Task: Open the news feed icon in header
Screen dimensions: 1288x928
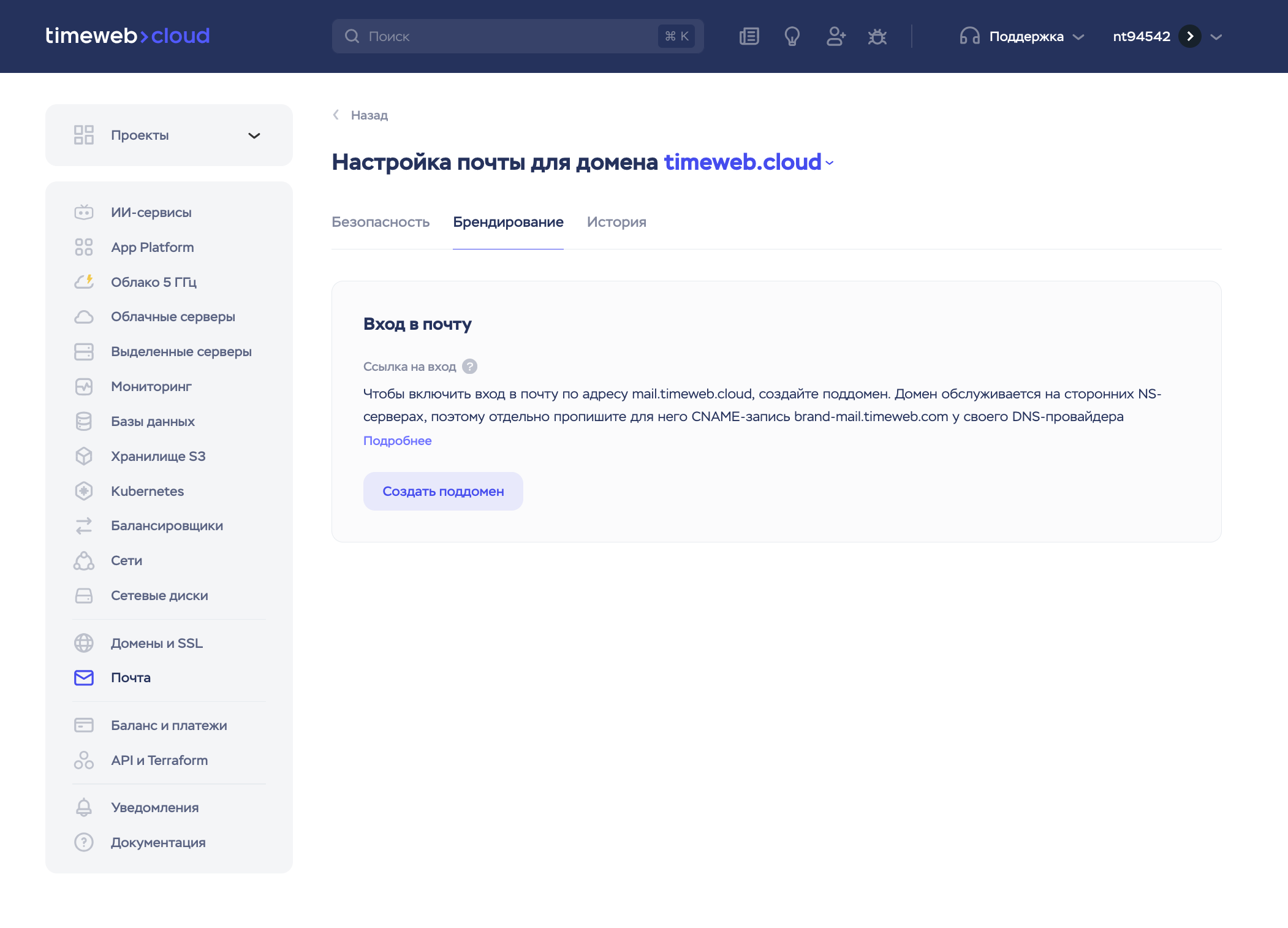Action: point(749,37)
